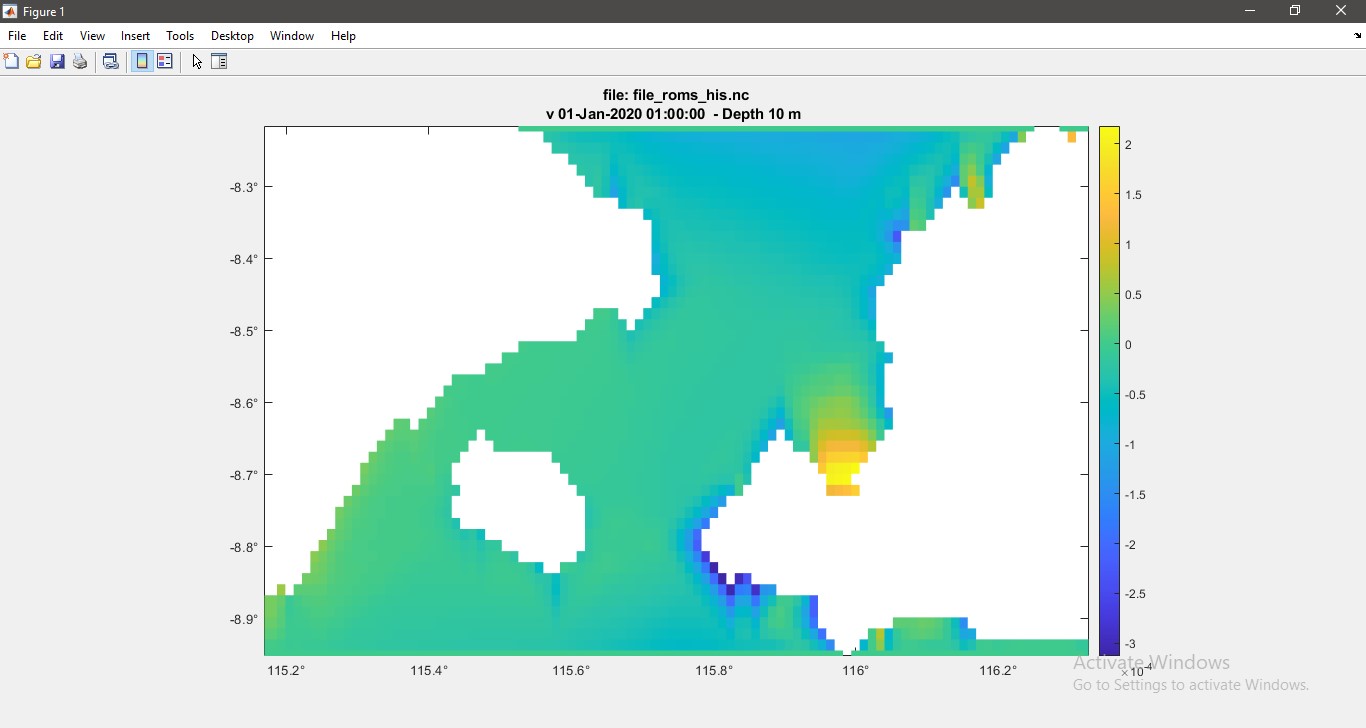Viewport: 1366px width, 728px height.
Task: Click the MATLAB logo in the title bar
Action: click(x=10, y=12)
